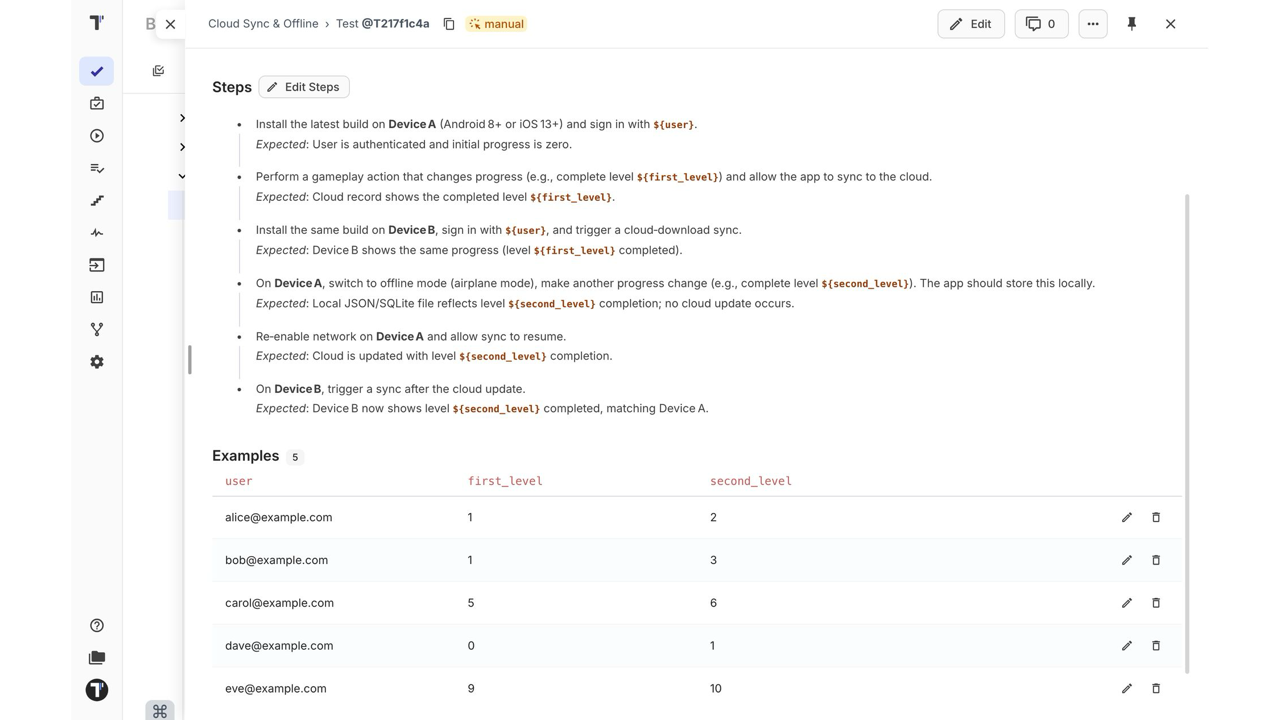Viewport: 1280px width, 720px height.
Task: Select the eve@example.com cell
Action: click(x=275, y=689)
